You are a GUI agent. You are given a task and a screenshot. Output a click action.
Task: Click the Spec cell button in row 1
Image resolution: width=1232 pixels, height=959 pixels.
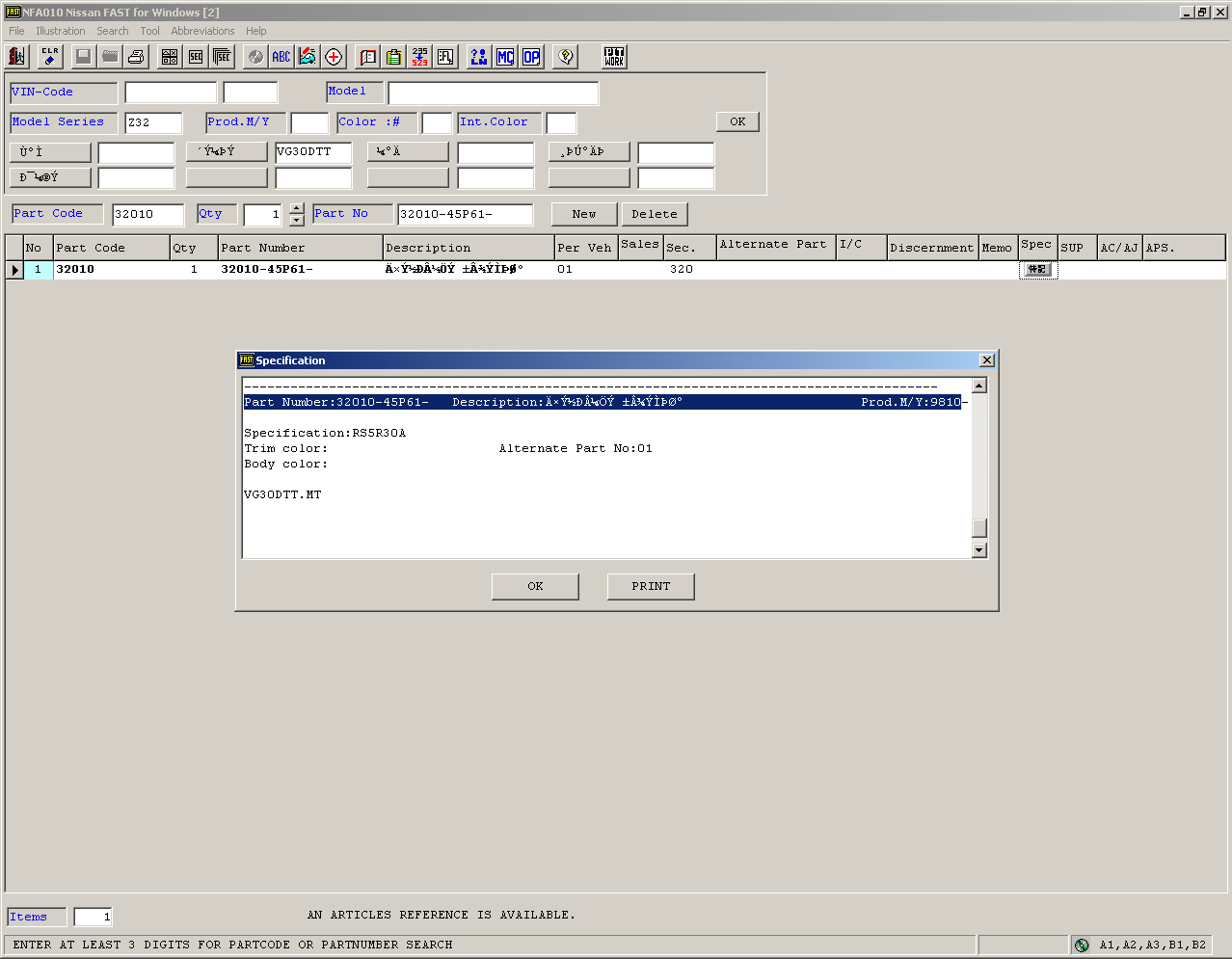[x=1037, y=270]
